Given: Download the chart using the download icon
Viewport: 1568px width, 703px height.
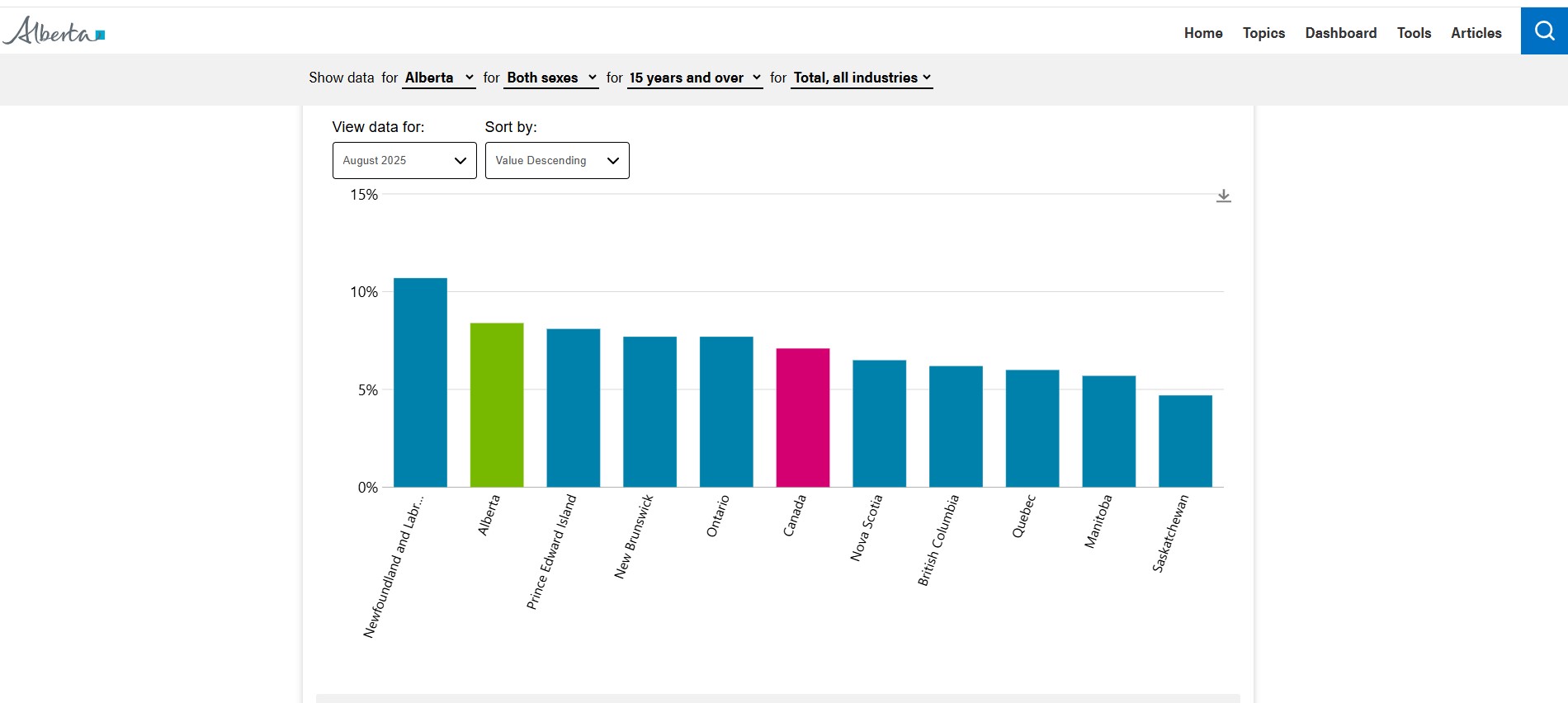Looking at the screenshot, I should pyautogui.click(x=1223, y=196).
